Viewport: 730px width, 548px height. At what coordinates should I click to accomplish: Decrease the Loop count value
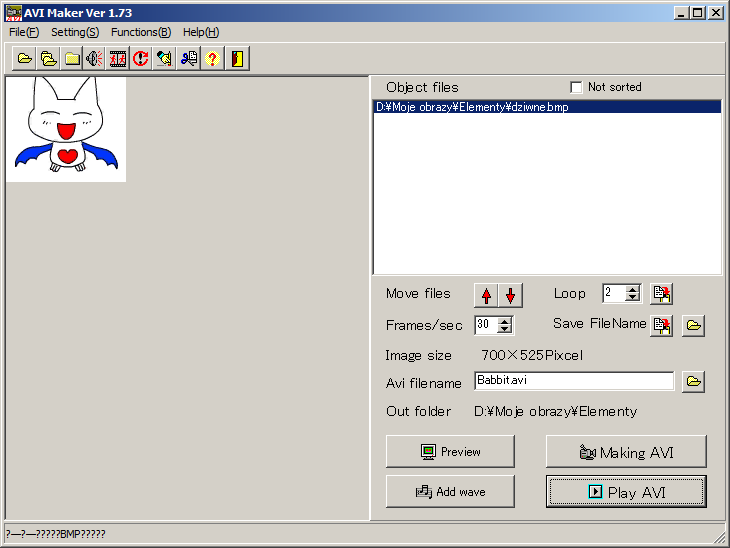[632, 298]
